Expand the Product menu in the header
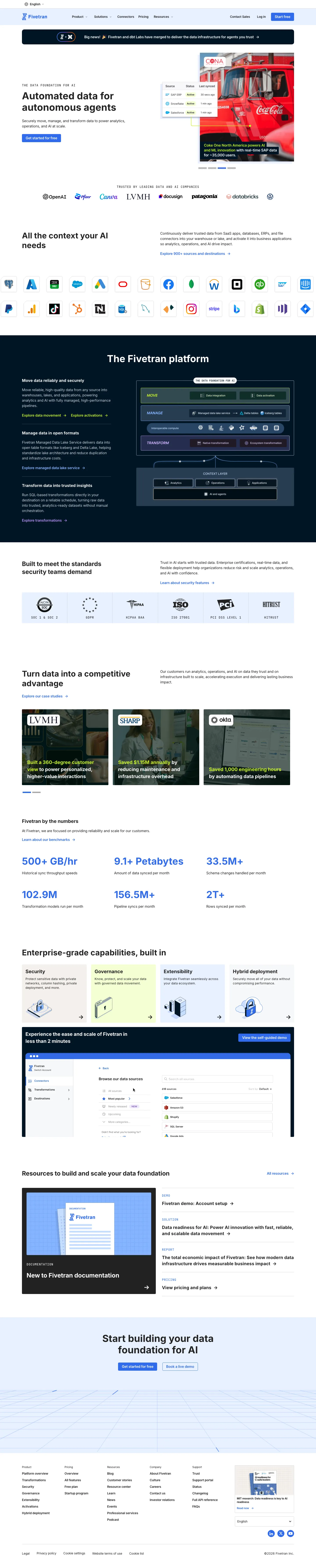Image resolution: width=316 pixels, height=1568 pixels. pyautogui.click(x=80, y=17)
